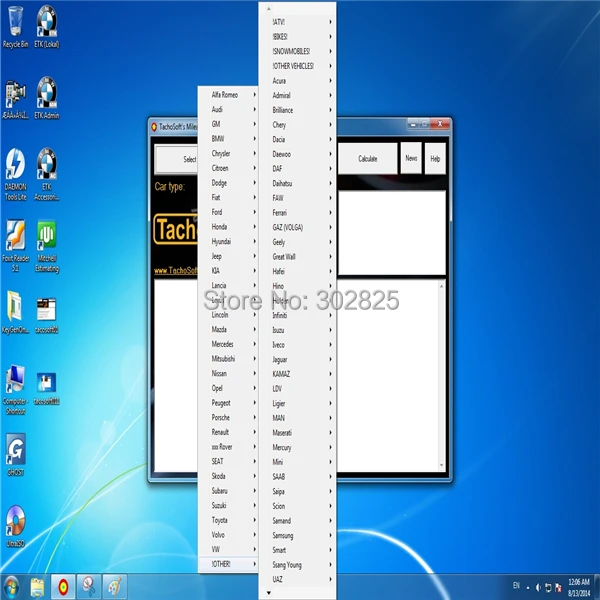Open the UltraISO desktop icon

[16, 526]
